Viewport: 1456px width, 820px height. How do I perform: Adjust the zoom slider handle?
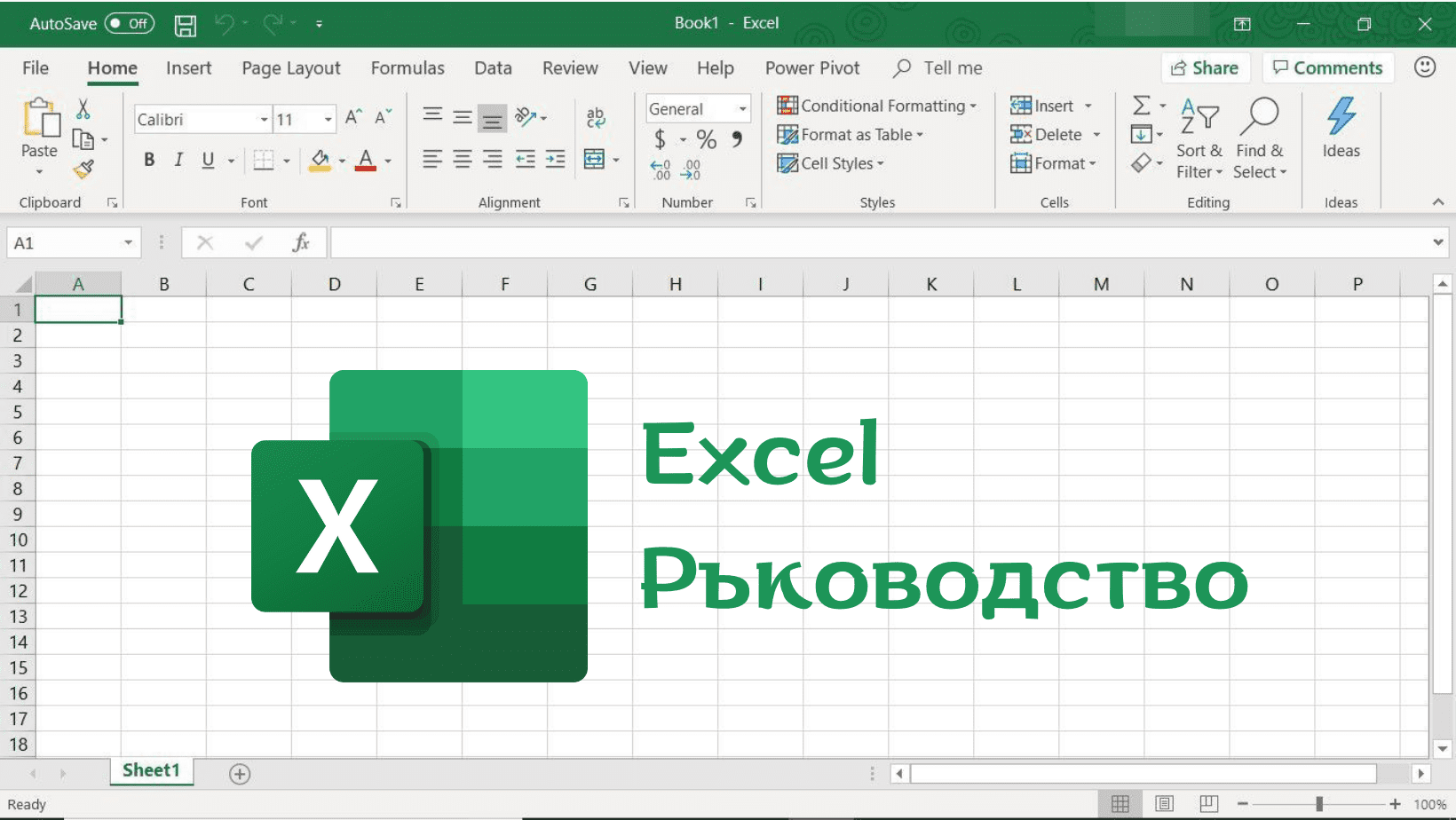(x=1319, y=804)
